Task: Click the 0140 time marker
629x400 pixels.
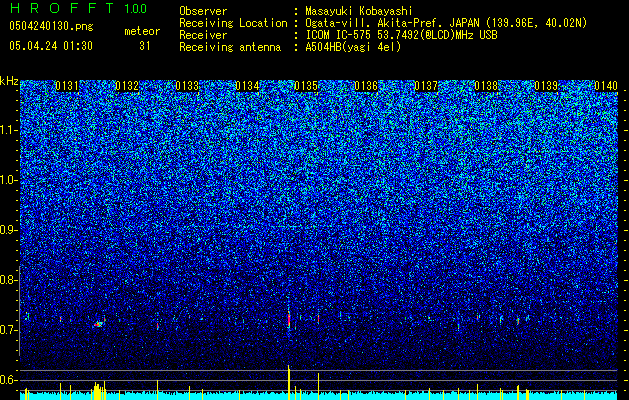Action: pyautogui.click(x=606, y=86)
